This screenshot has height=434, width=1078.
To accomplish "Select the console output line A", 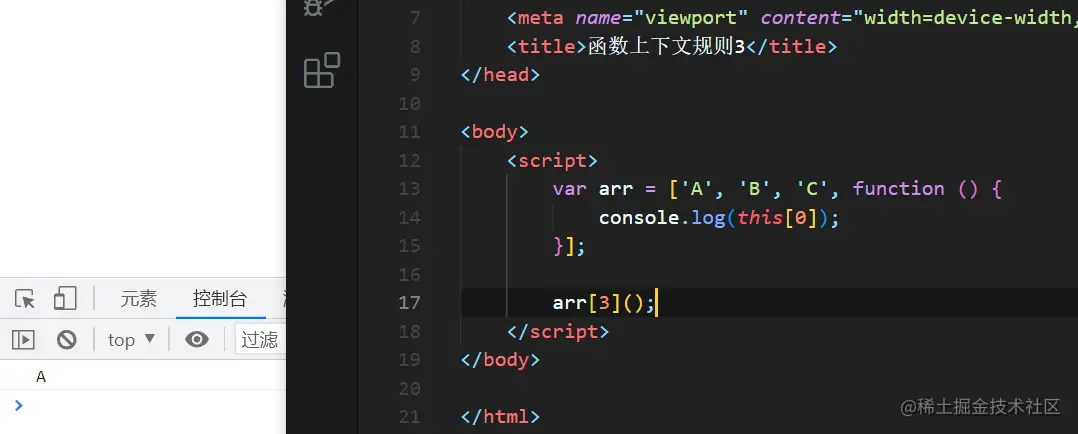I will click(41, 377).
